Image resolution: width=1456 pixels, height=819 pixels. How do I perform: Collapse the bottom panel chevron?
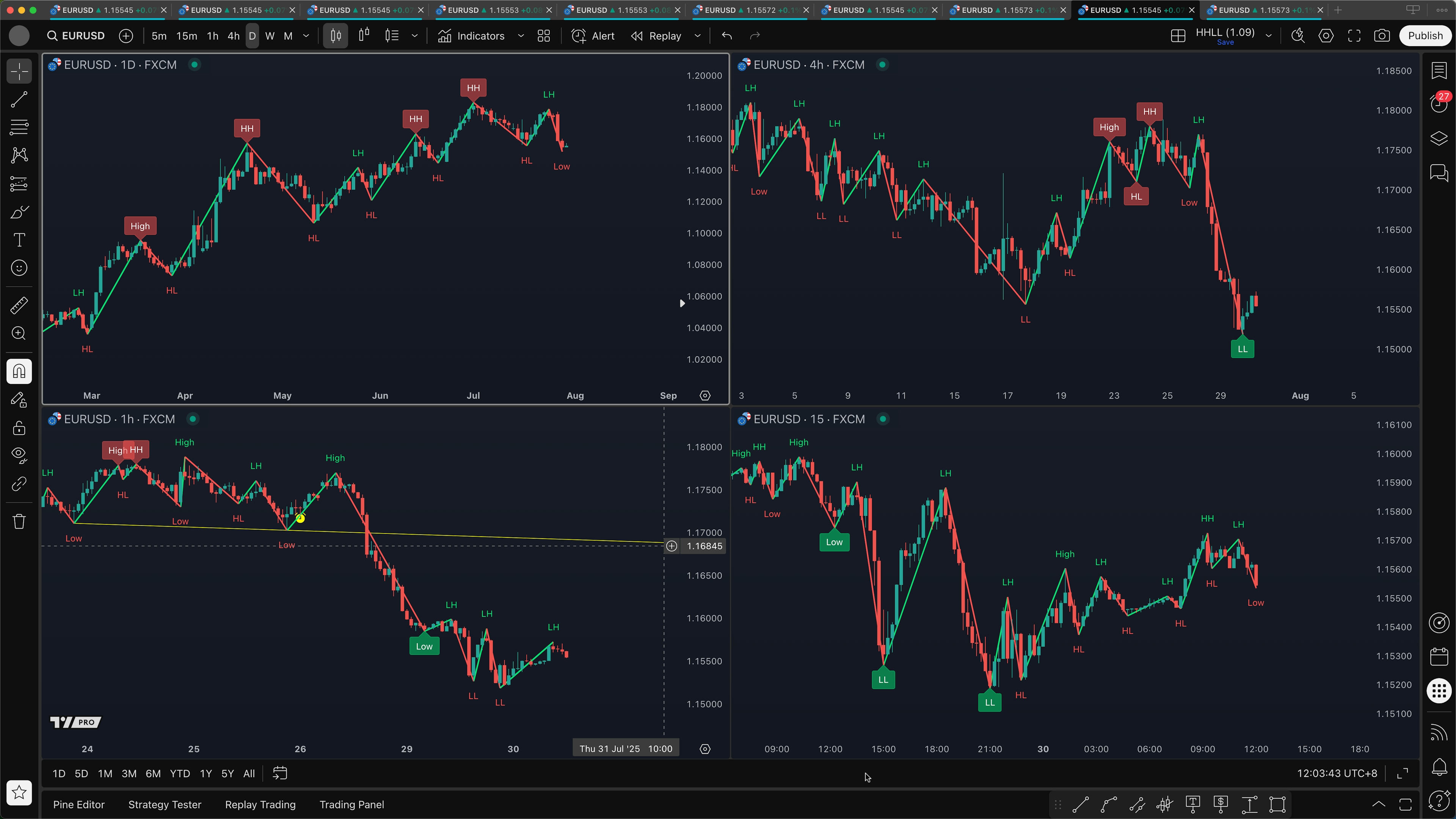pos(1379,804)
